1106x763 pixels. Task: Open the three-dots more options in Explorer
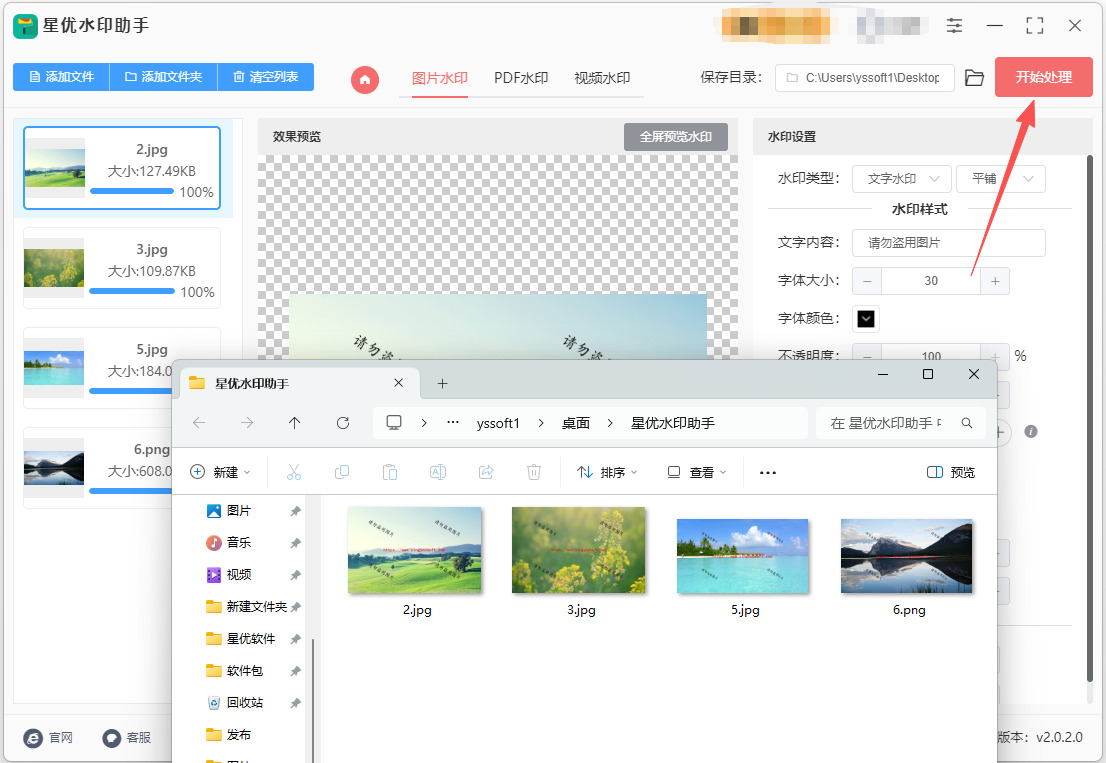pyautogui.click(x=768, y=472)
